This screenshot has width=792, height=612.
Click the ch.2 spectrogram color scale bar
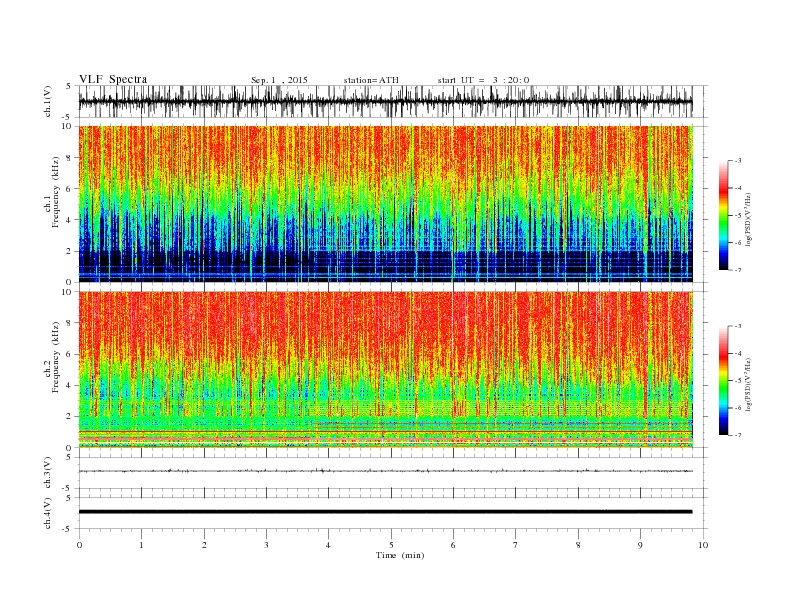(x=723, y=381)
